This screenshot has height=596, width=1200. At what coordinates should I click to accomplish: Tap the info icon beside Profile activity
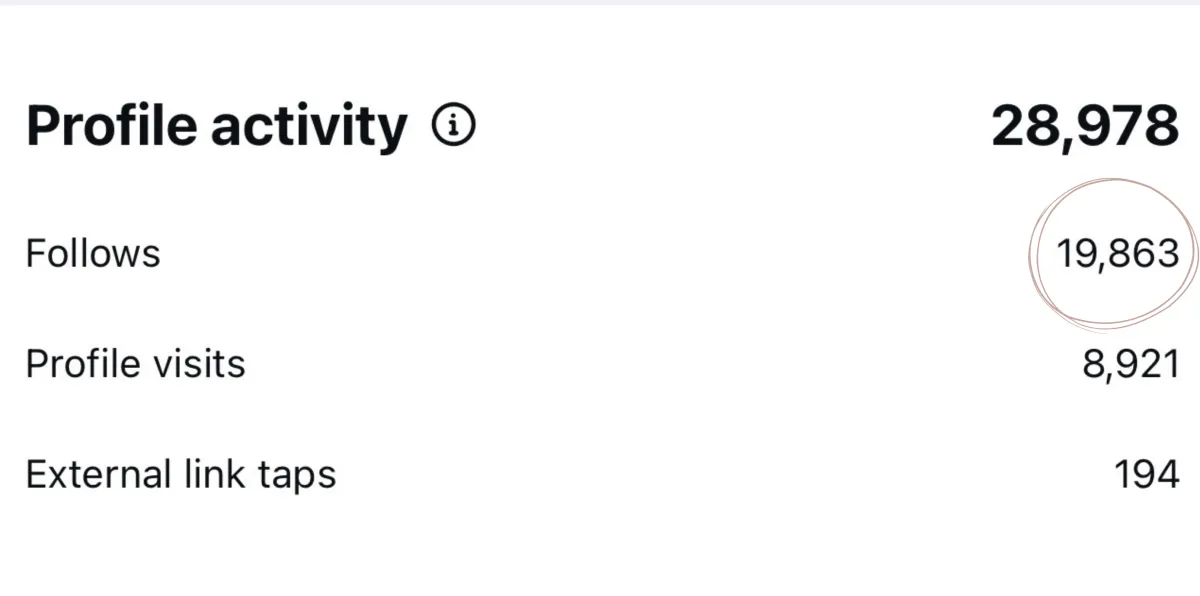coord(453,126)
